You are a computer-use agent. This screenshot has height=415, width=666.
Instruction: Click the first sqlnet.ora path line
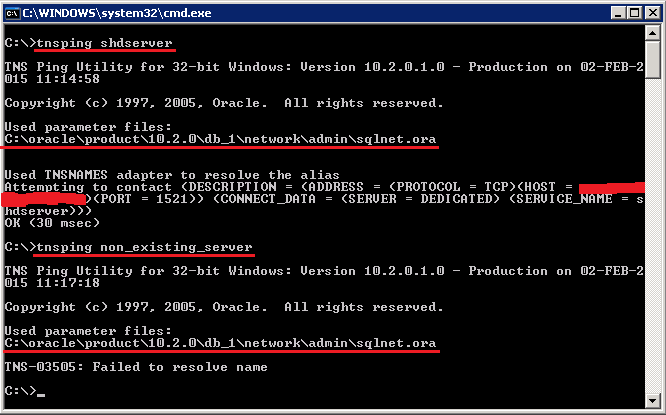[220, 139]
